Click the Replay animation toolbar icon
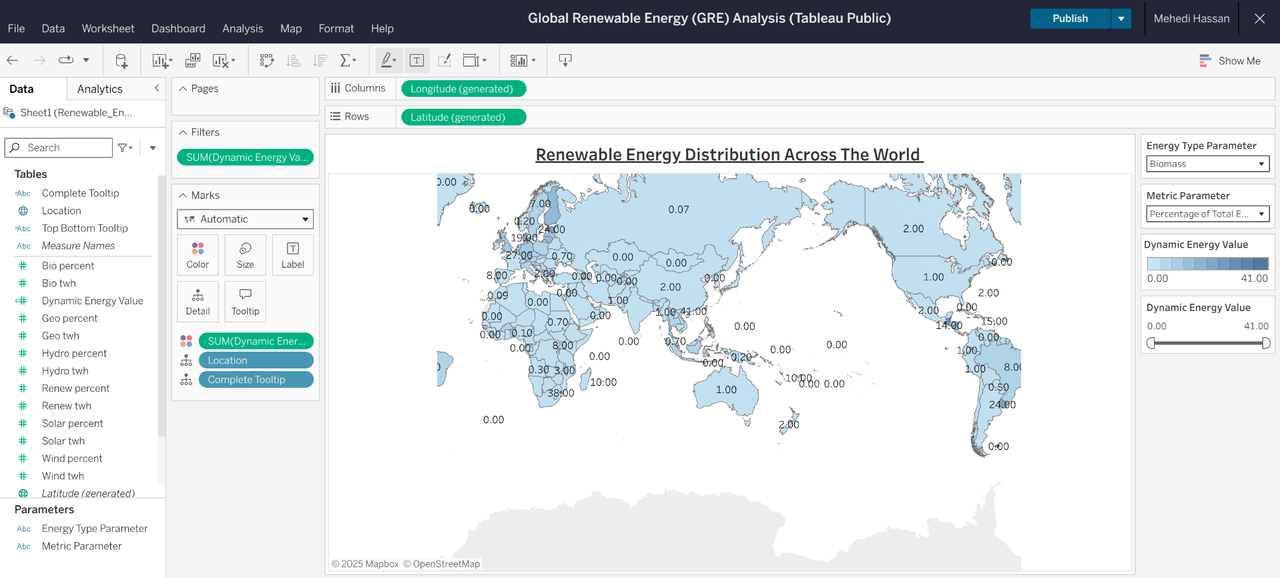Viewport: 1280px width, 578px height. pos(66,61)
